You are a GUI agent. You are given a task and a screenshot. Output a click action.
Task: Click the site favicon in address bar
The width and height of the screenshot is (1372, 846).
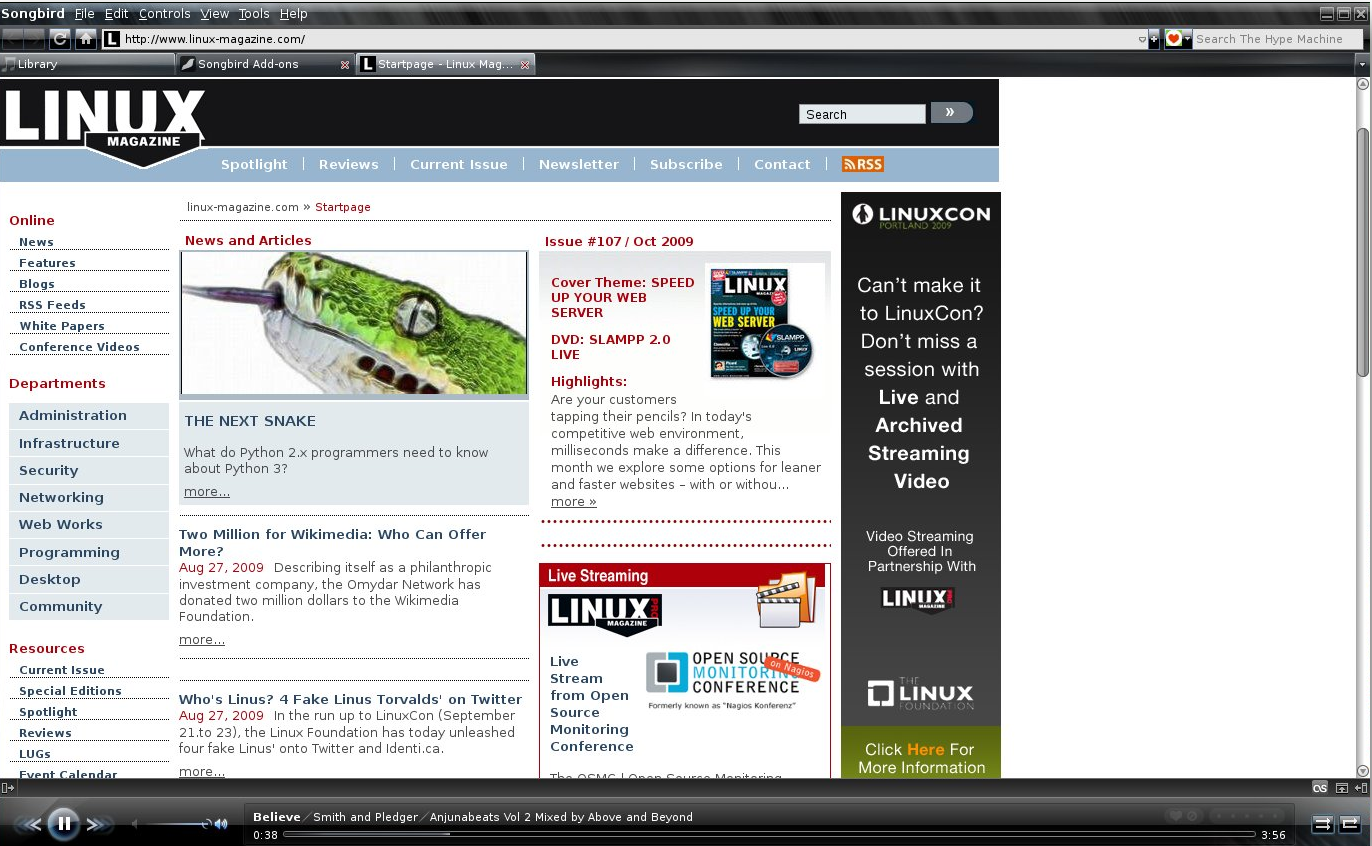point(112,39)
